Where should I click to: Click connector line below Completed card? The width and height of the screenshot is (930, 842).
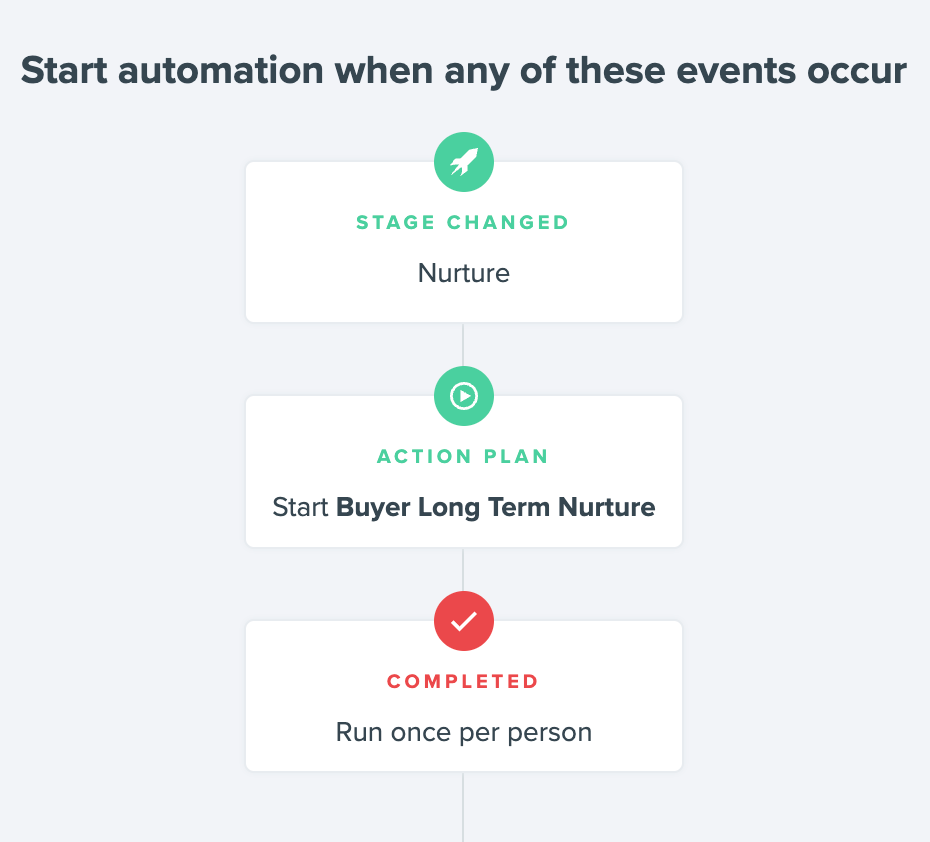(x=463, y=807)
